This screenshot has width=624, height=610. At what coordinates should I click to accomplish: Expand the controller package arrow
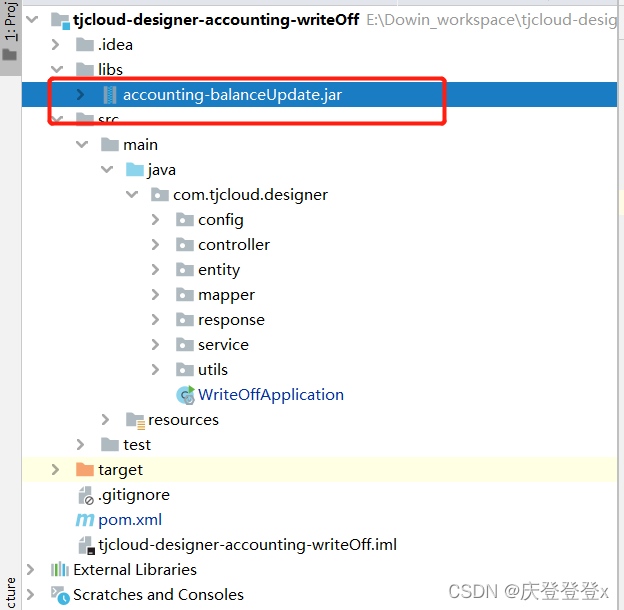(x=156, y=245)
